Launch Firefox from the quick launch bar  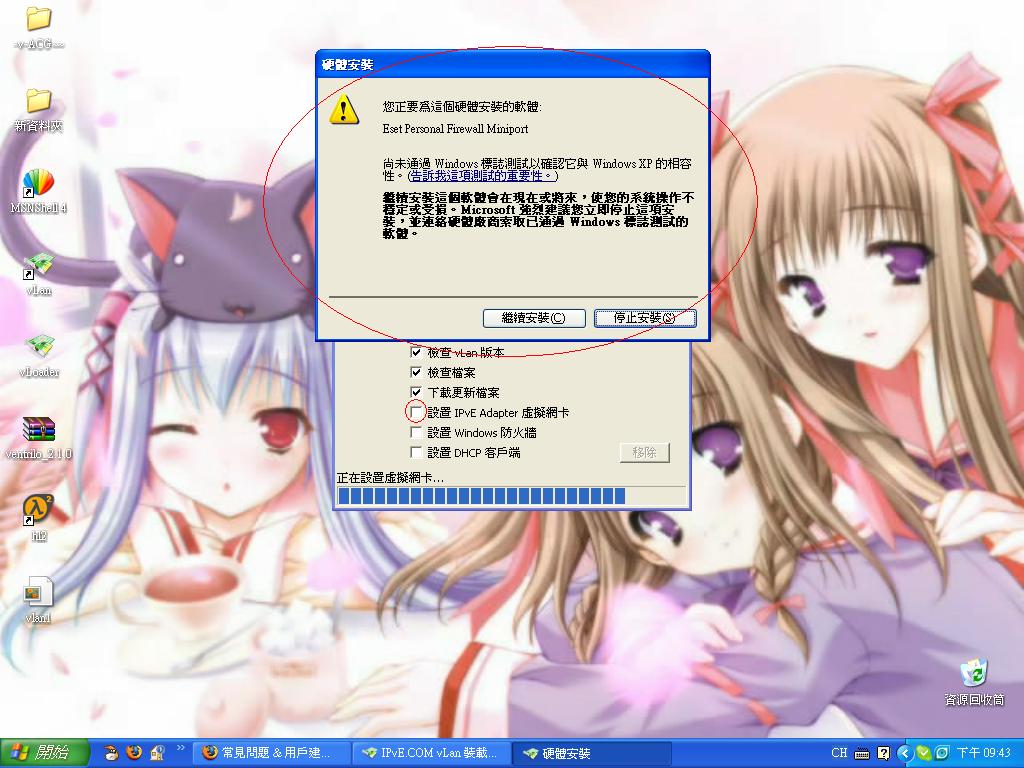(133, 753)
